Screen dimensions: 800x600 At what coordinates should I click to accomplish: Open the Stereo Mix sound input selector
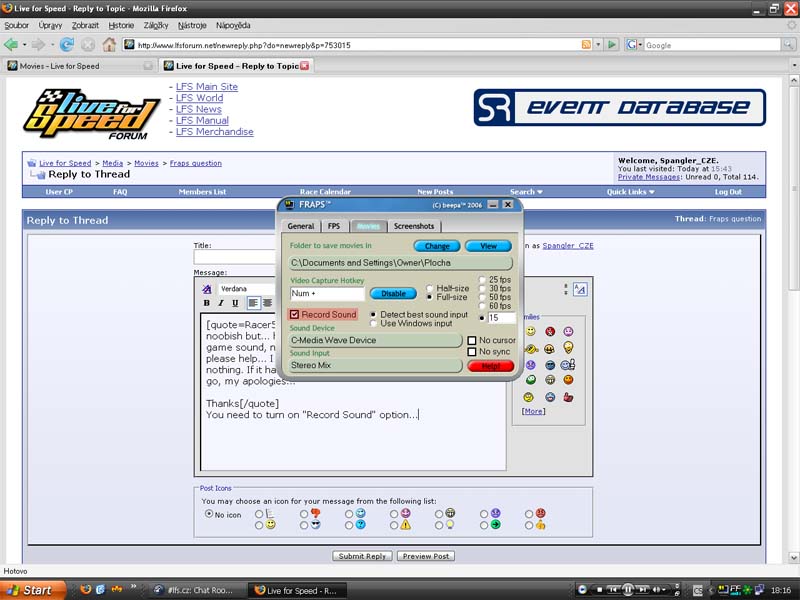[x=375, y=365]
